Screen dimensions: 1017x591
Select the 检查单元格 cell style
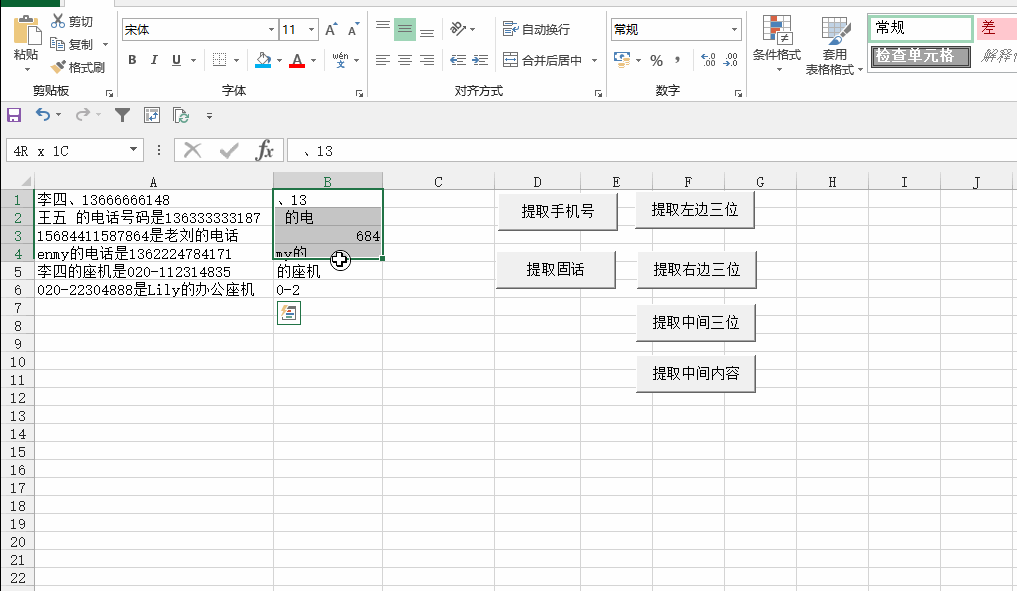(x=920, y=56)
